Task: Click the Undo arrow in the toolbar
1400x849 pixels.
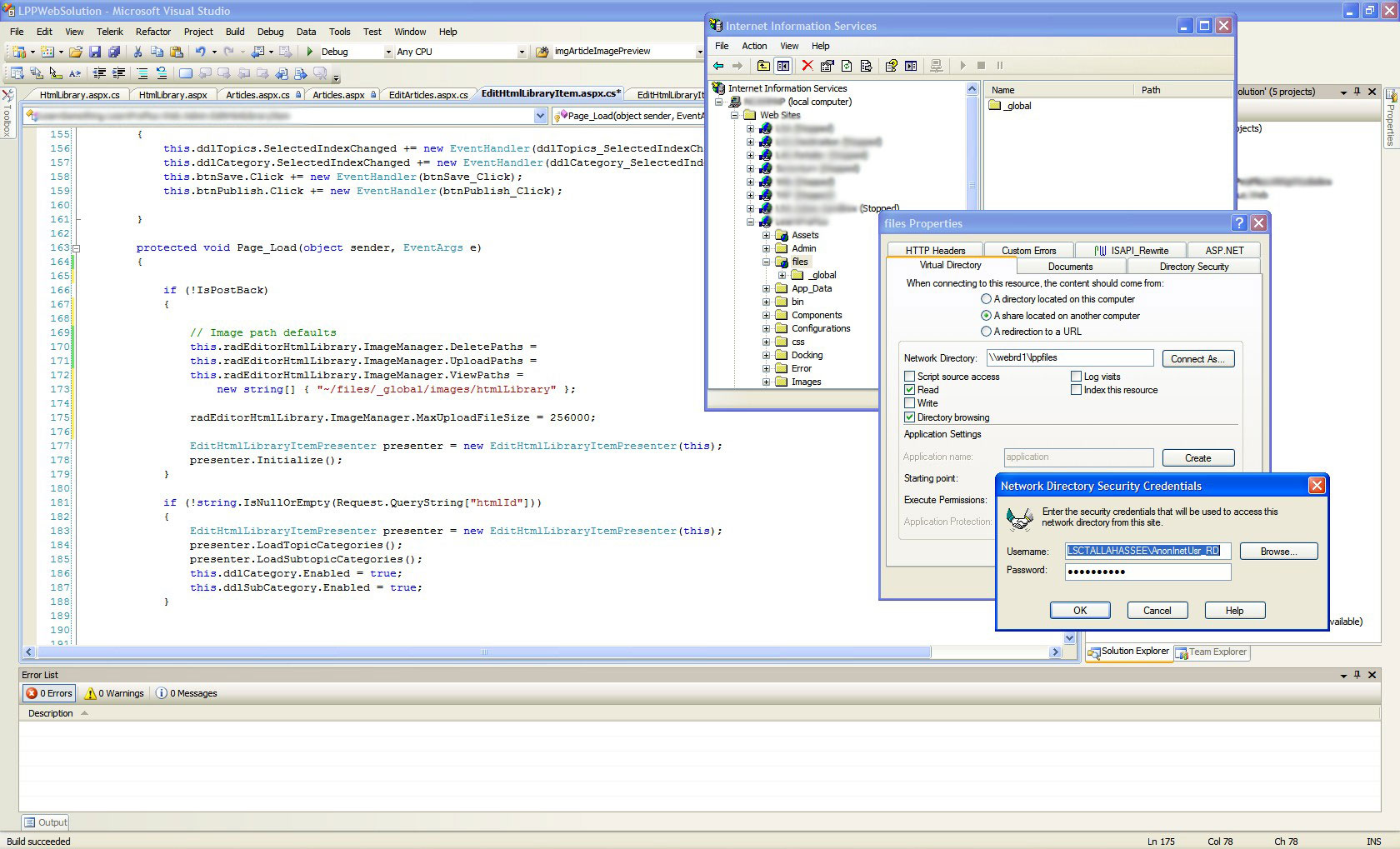Action: [x=200, y=52]
